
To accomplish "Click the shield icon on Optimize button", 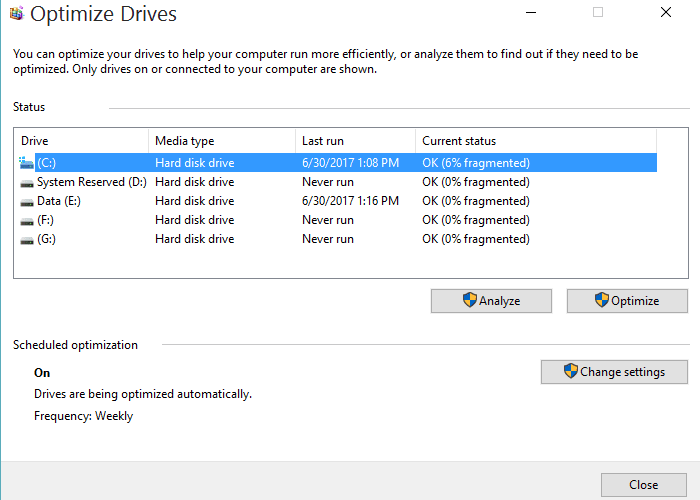I will click(x=602, y=300).
